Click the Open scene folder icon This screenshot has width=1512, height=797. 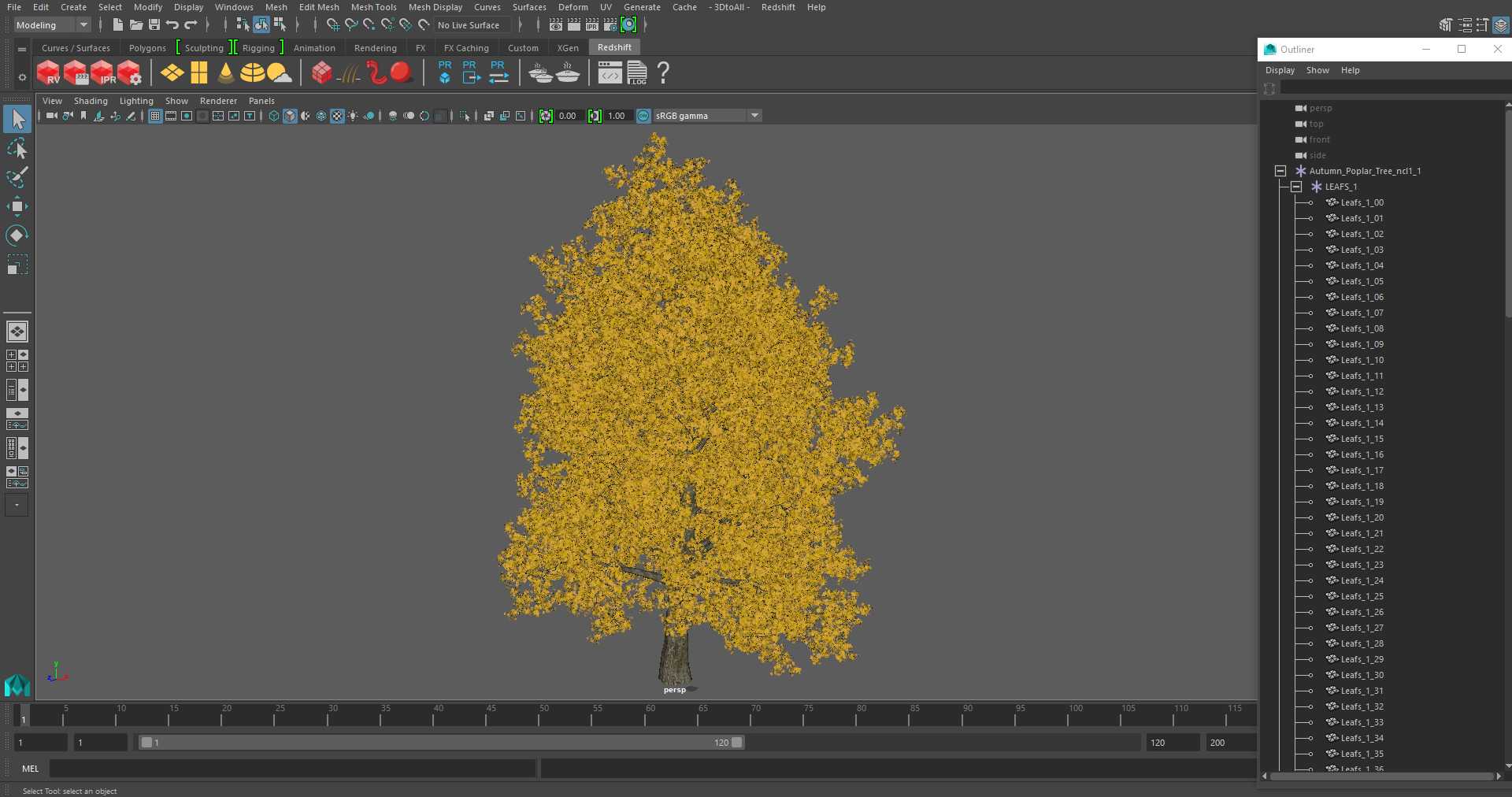point(135,25)
